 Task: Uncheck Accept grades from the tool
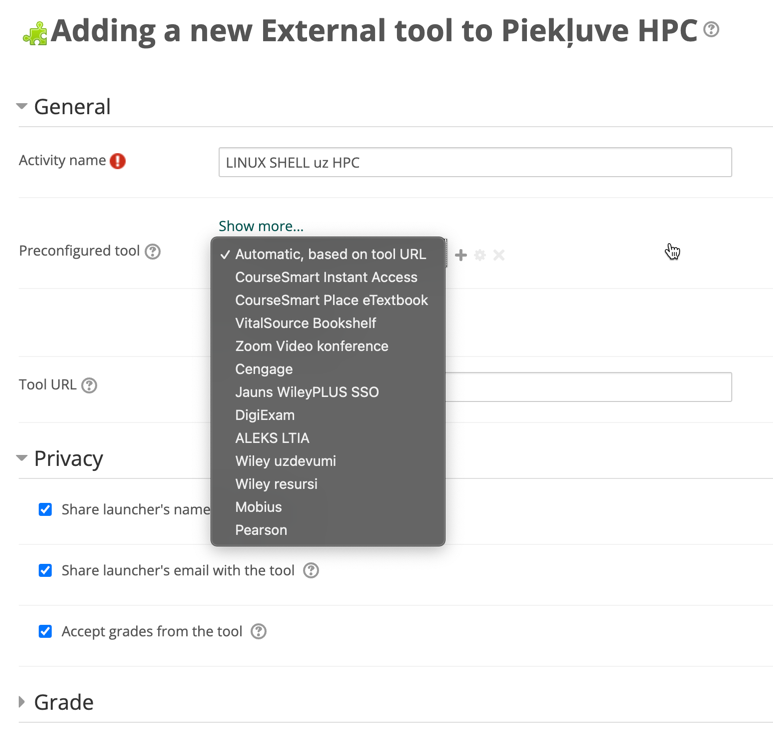45,632
